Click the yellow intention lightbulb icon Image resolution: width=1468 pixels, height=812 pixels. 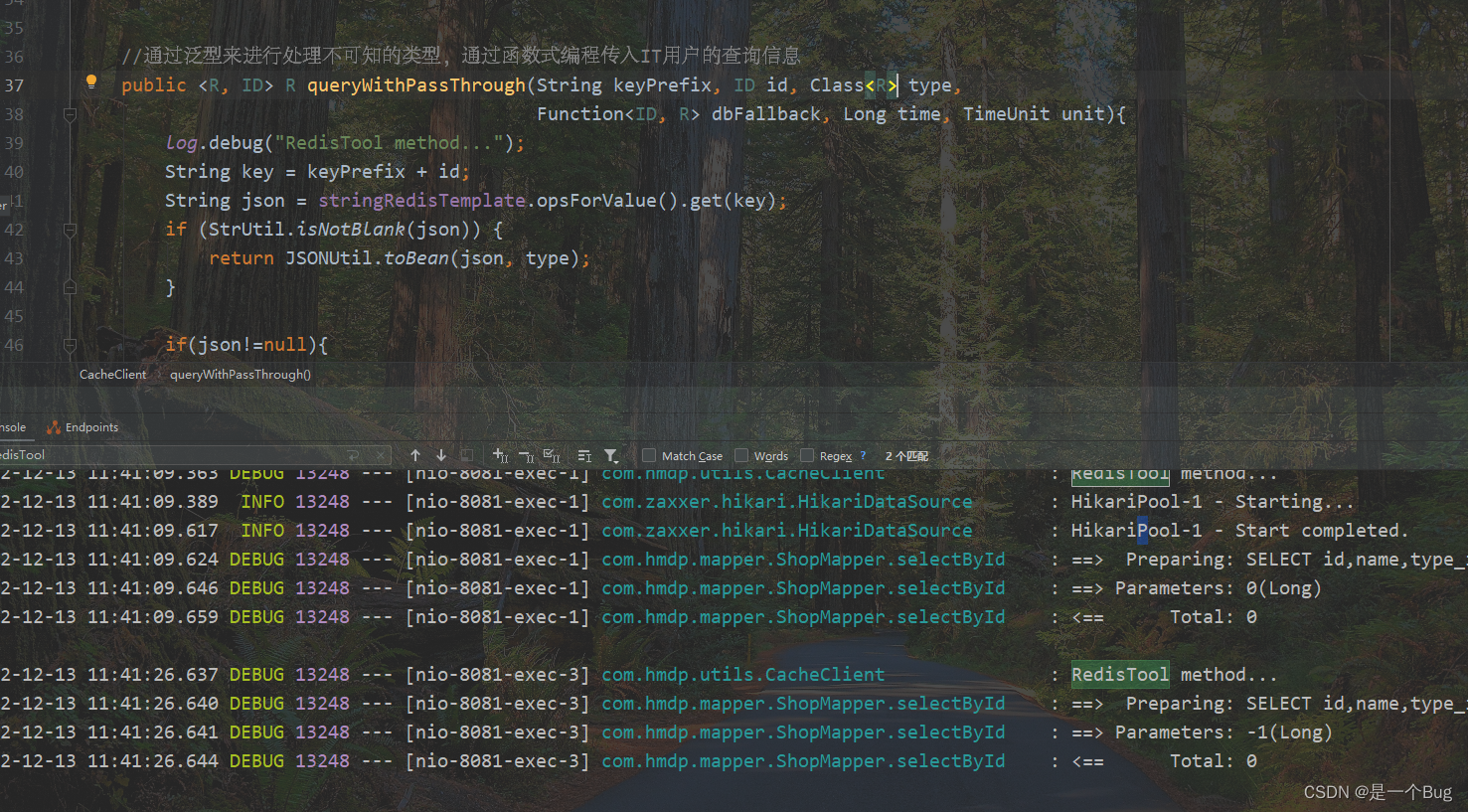click(91, 81)
